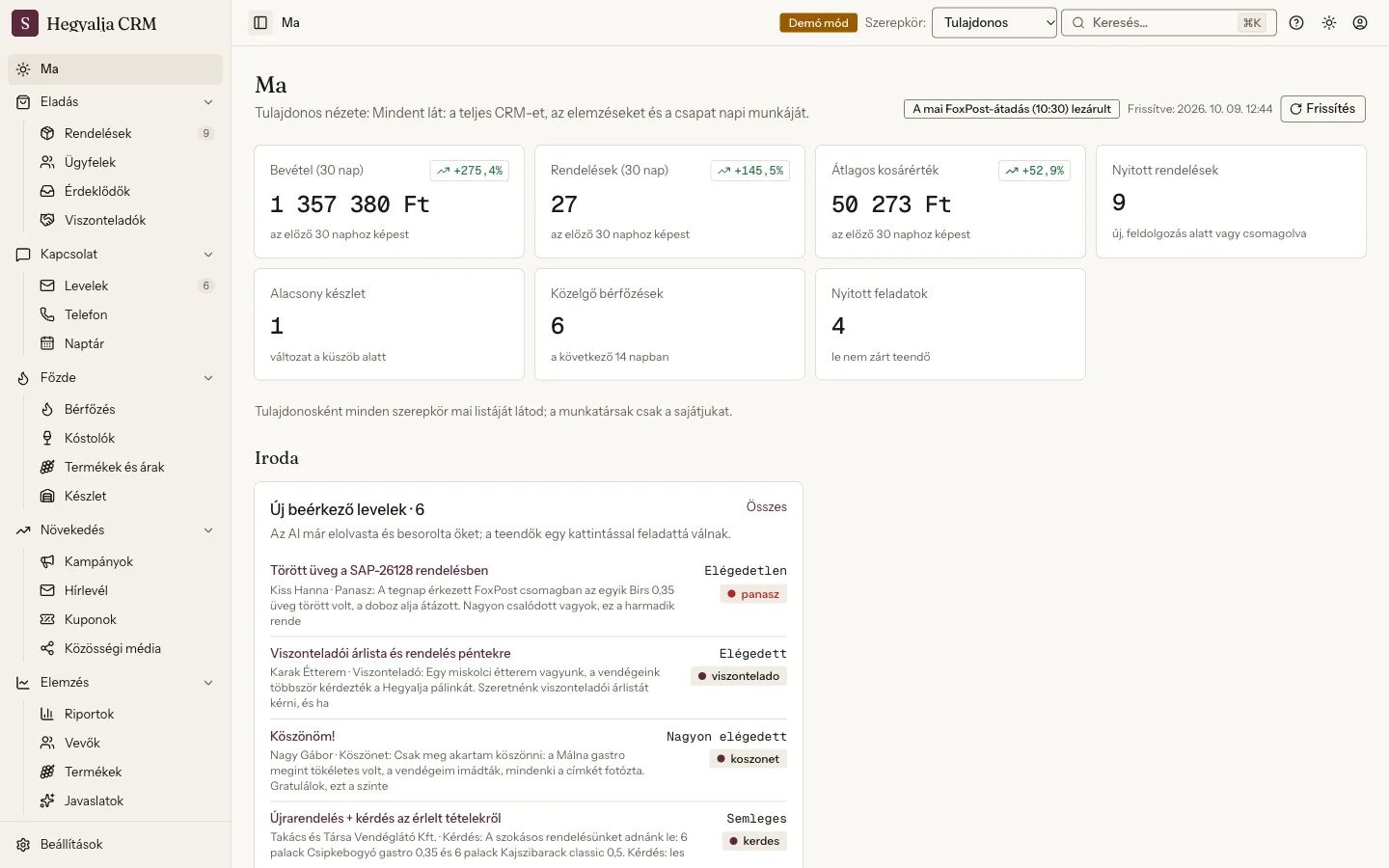Select Ma in the sidebar
Screen dimensions: 1389x868
[x=116, y=68]
